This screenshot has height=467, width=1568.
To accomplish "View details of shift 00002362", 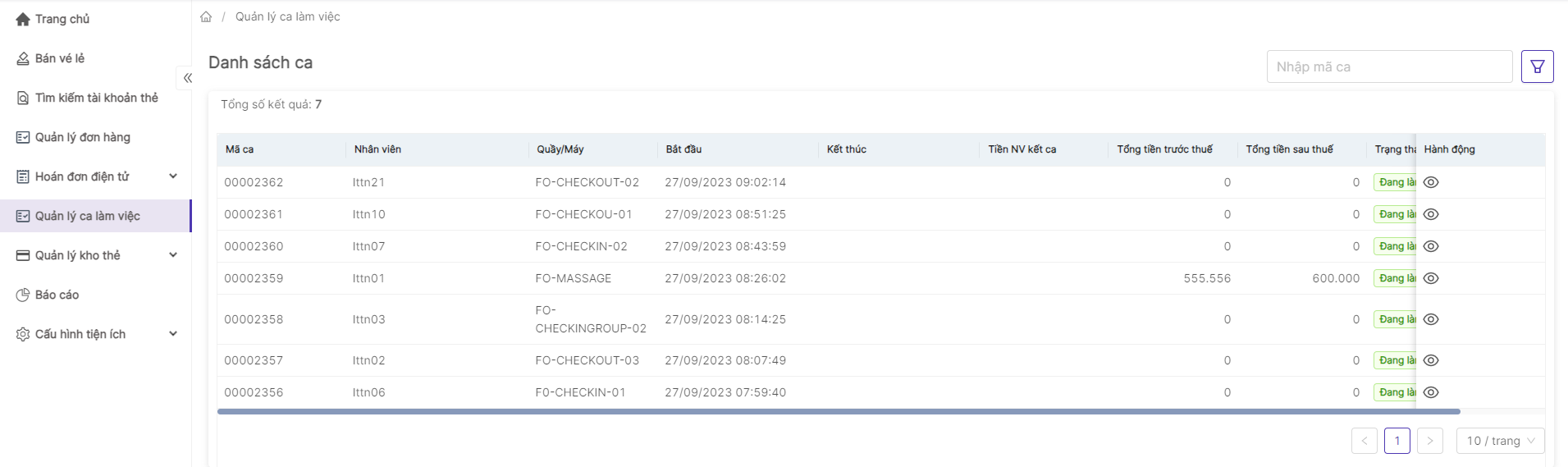I will click(x=1431, y=182).
